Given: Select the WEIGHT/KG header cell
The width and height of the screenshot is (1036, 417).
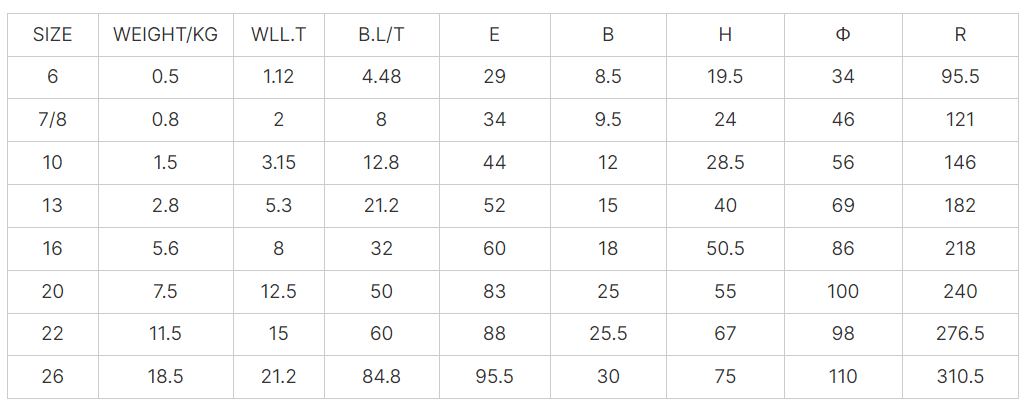Looking at the screenshot, I should tap(165, 34).
